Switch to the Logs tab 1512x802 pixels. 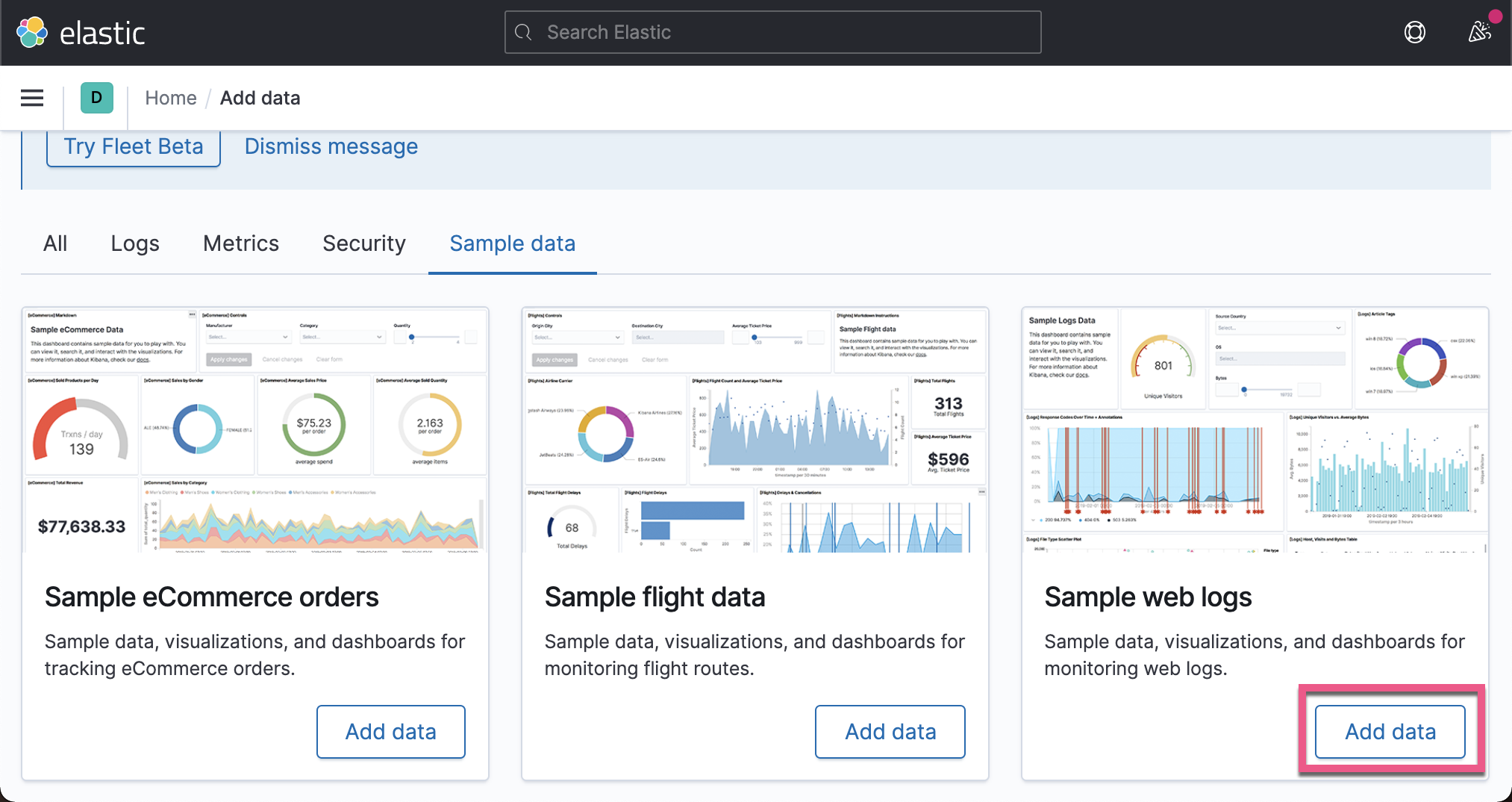click(x=135, y=243)
